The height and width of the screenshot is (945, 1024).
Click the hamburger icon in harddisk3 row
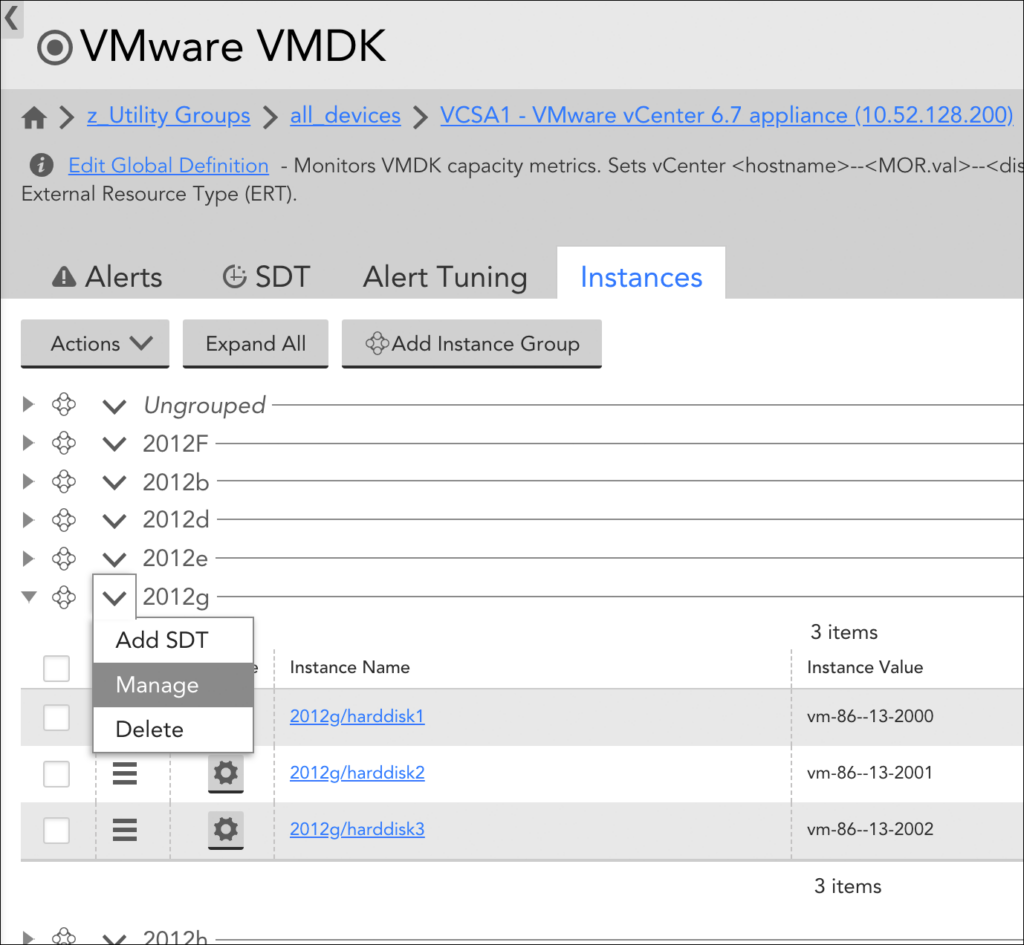click(124, 829)
